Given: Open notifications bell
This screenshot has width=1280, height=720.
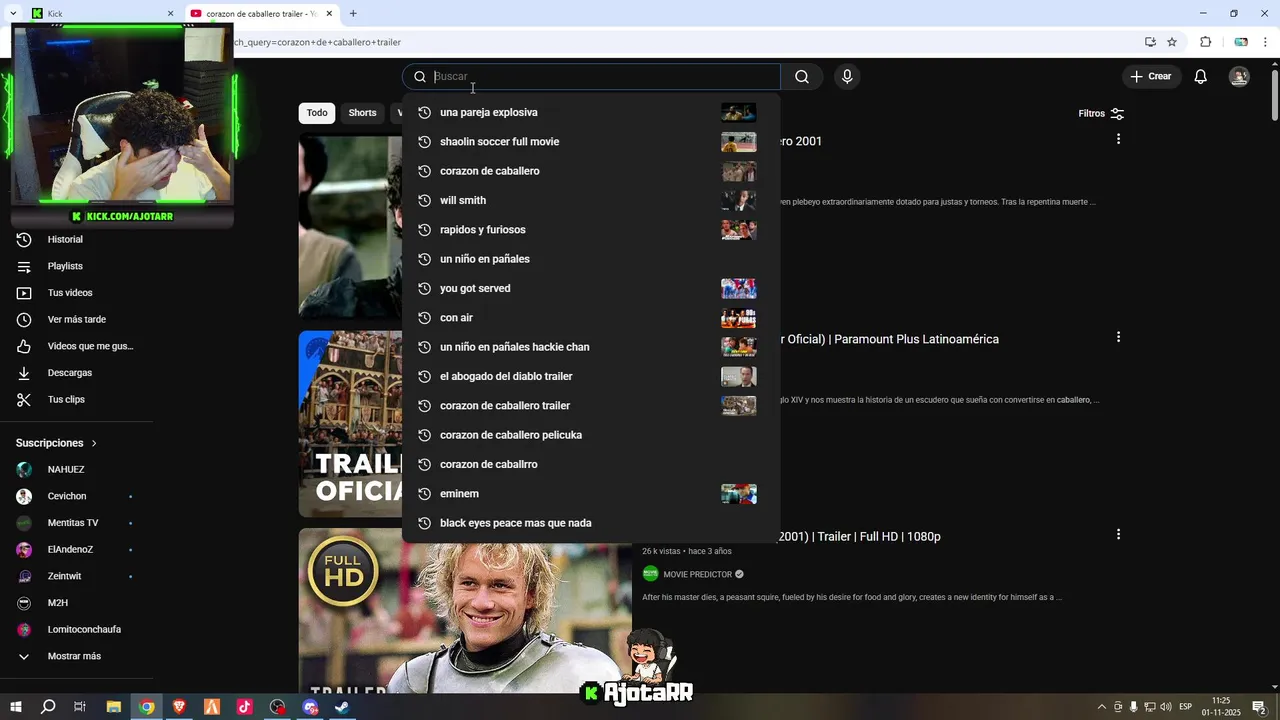Looking at the screenshot, I should 1201,77.
